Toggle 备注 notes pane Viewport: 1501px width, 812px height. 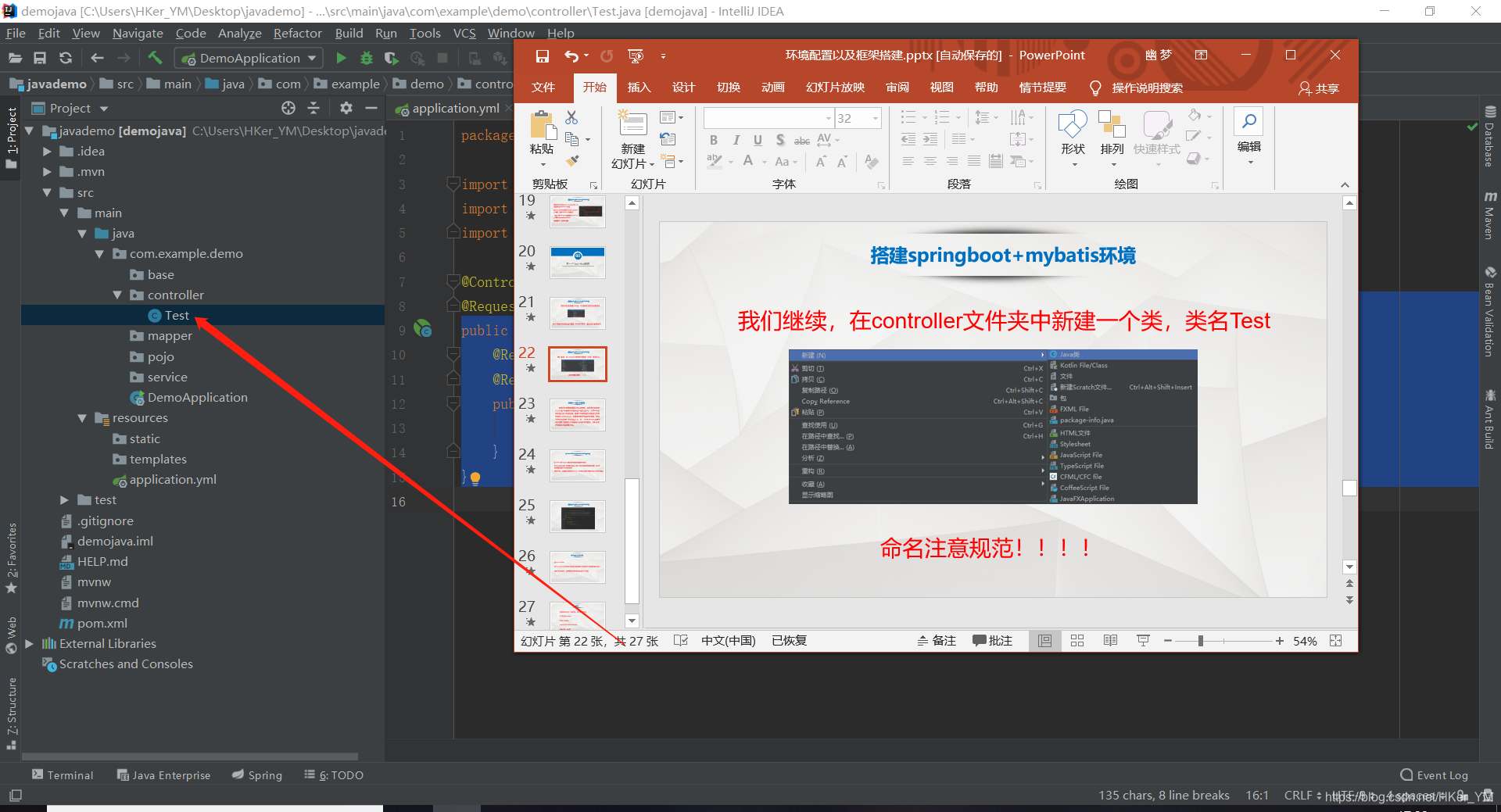point(937,641)
